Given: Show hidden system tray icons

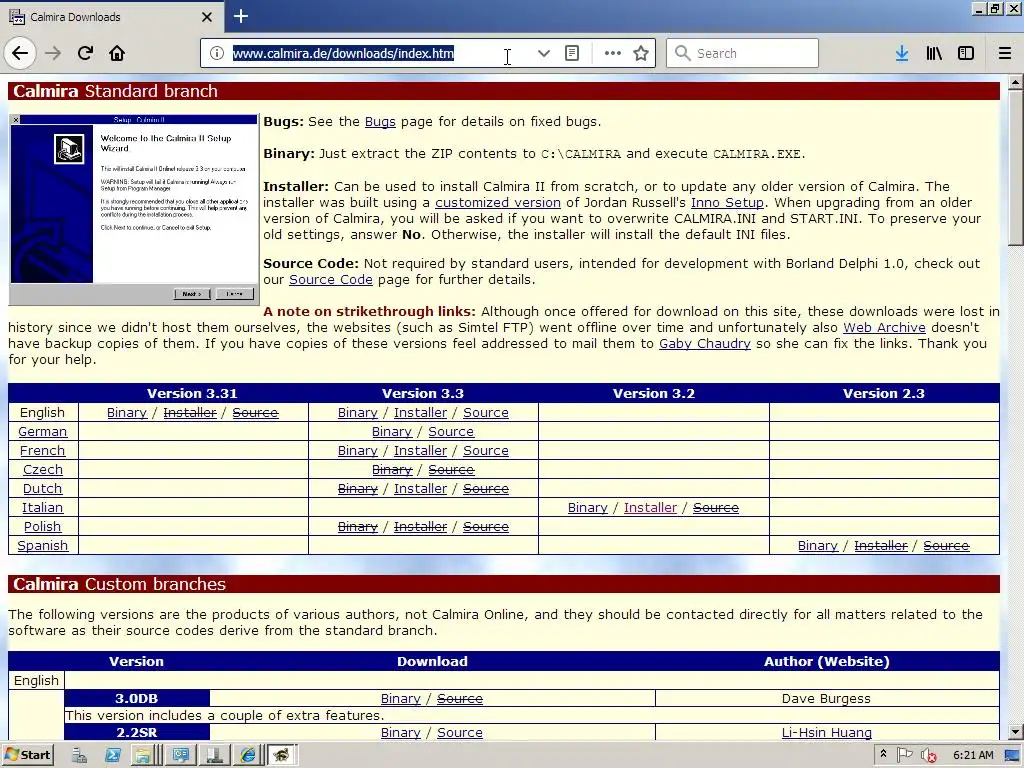Looking at the screenshot, I should click(x=883, y=754).
